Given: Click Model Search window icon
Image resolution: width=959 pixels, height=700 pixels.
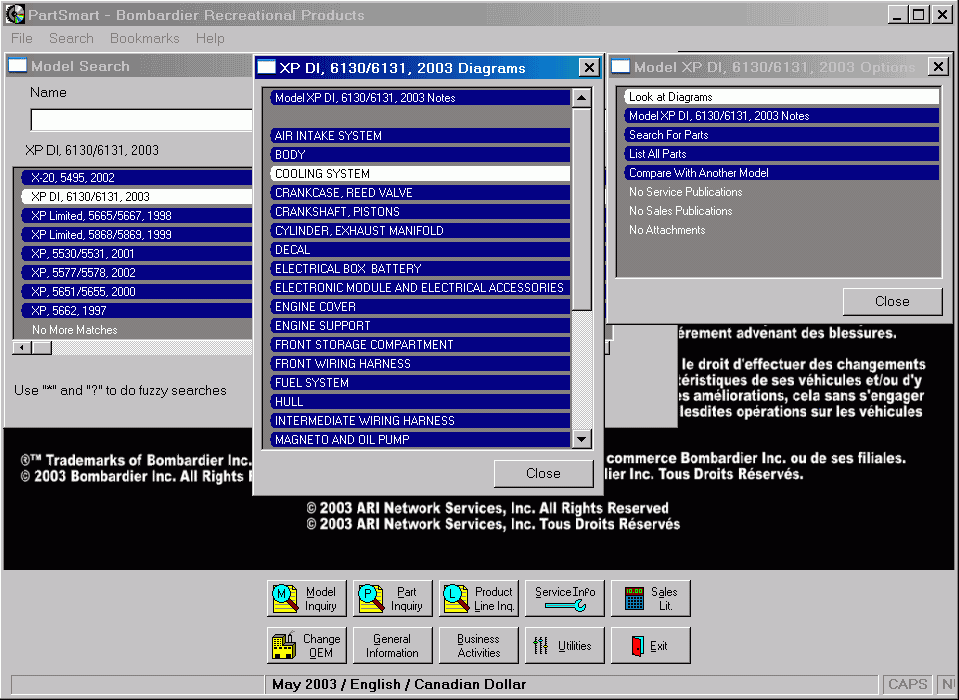Looking at the screenshot, I should click(x=17, y=65).
